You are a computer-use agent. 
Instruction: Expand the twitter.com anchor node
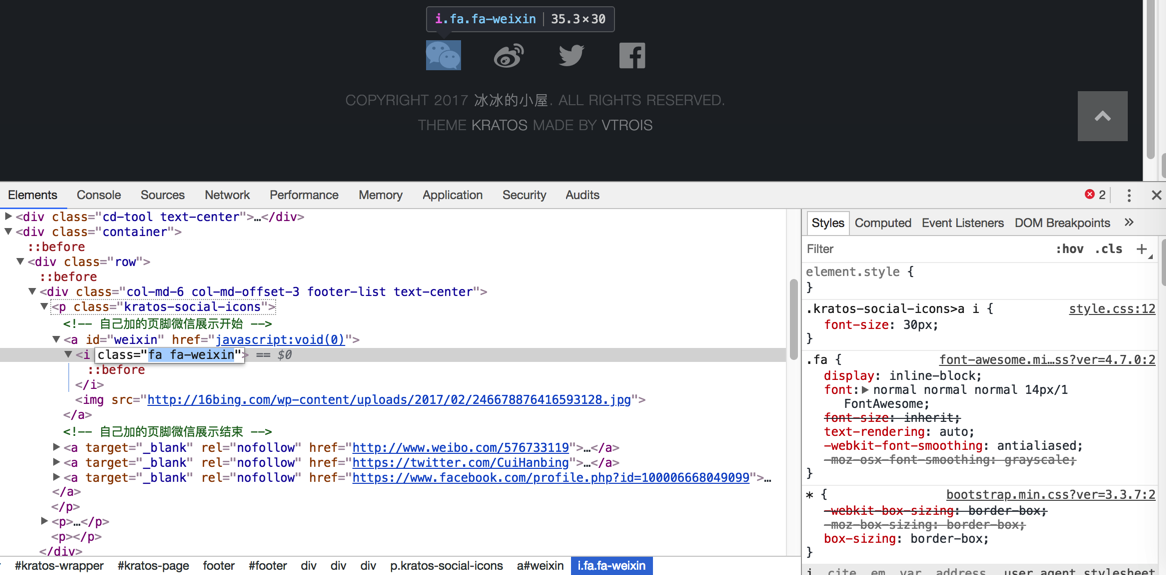coord(57,462)
